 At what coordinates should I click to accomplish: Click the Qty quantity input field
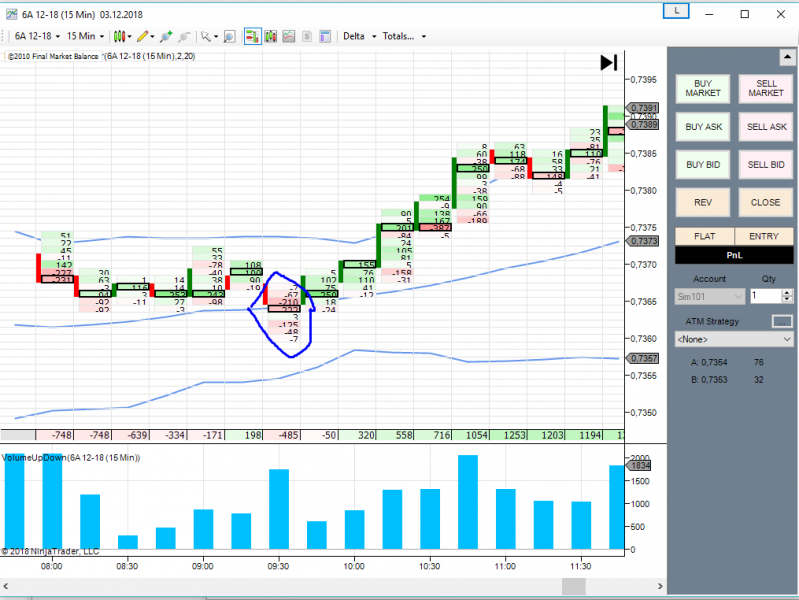[766, 296]
